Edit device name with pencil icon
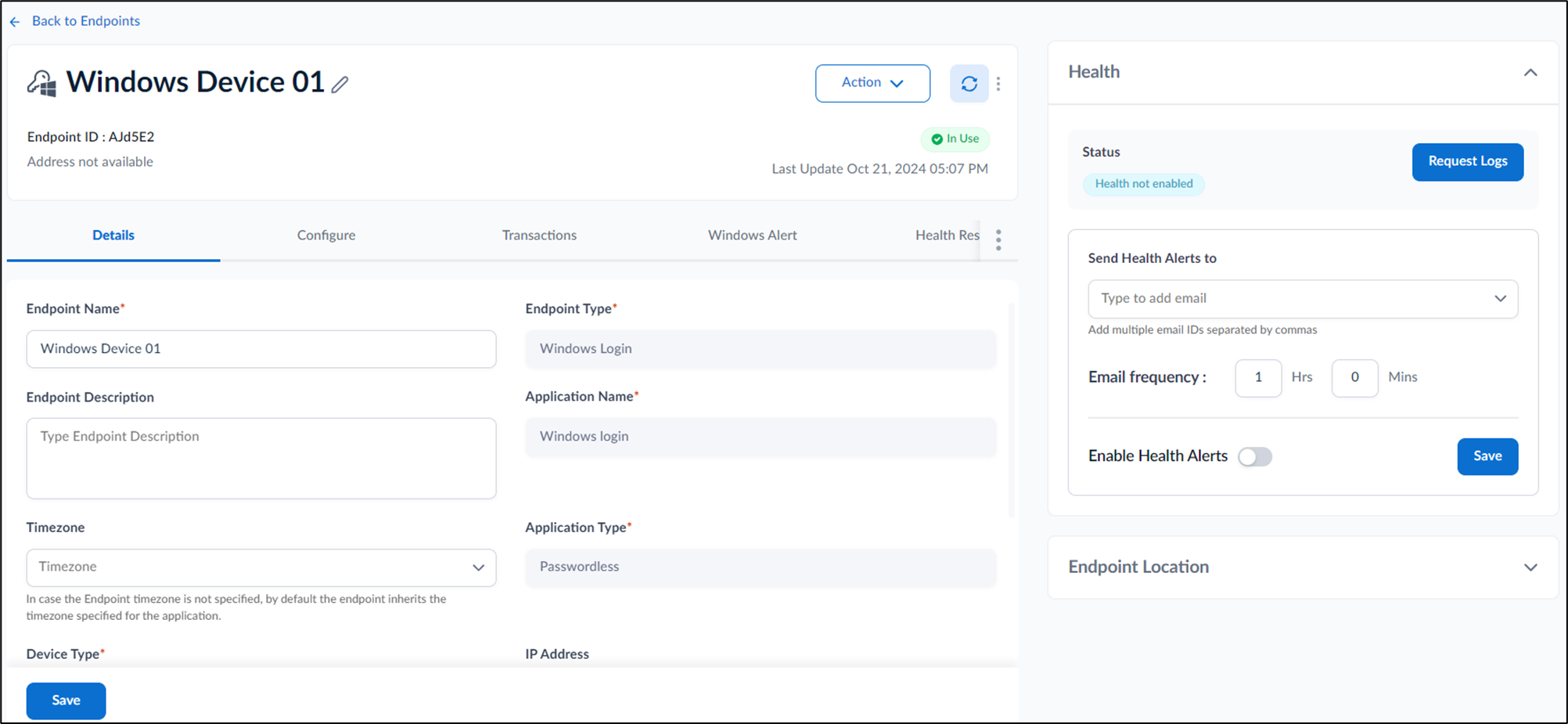The image size is (1568, 724). point(340,85)
